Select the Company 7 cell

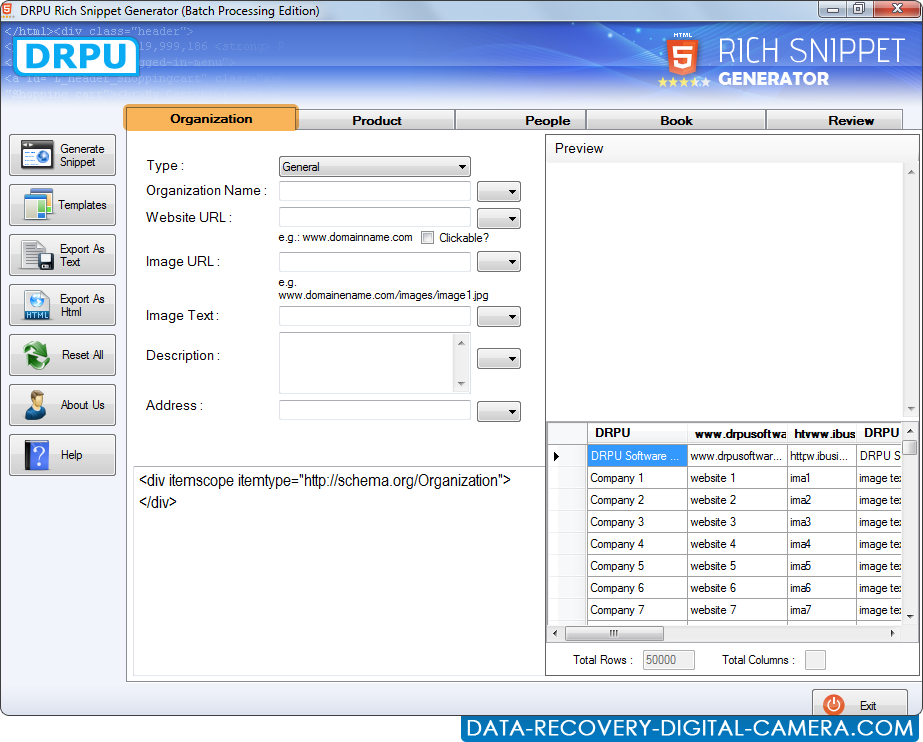(637, 610)
